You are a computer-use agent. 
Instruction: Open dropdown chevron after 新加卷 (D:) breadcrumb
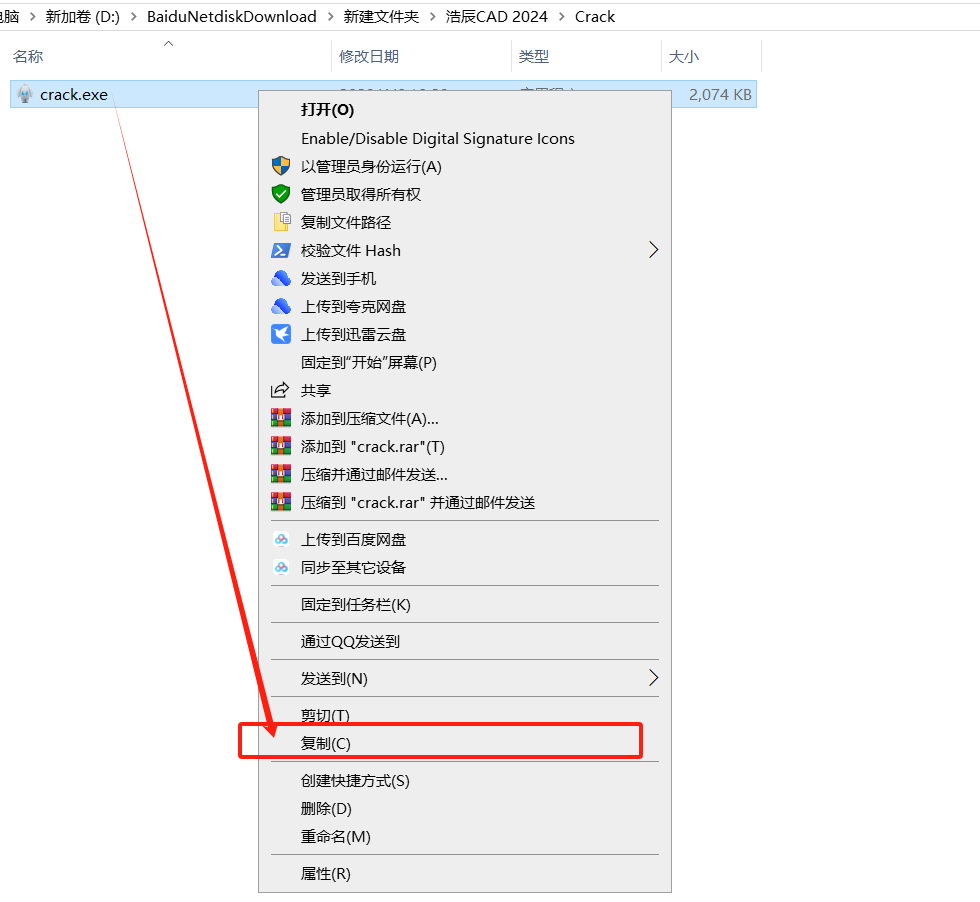(x=133, y=17)
